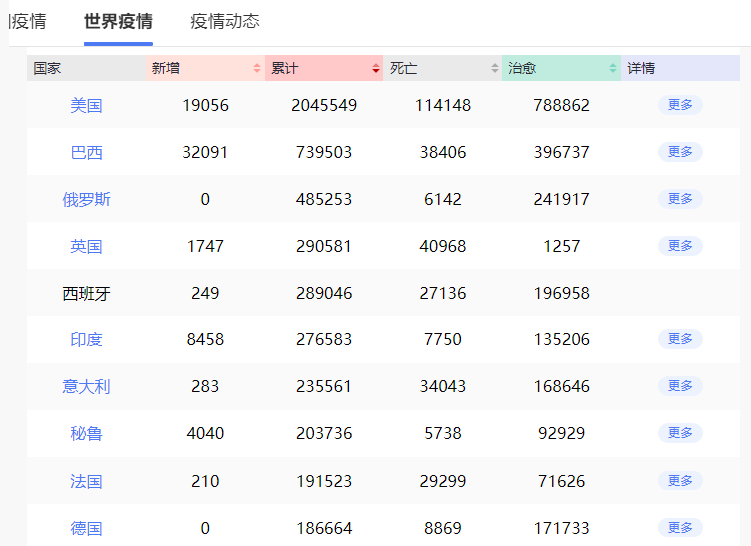The height and width of the screenshot is (546, 751).
Task: Select the new cases value 283
Action: coord(205,386)
